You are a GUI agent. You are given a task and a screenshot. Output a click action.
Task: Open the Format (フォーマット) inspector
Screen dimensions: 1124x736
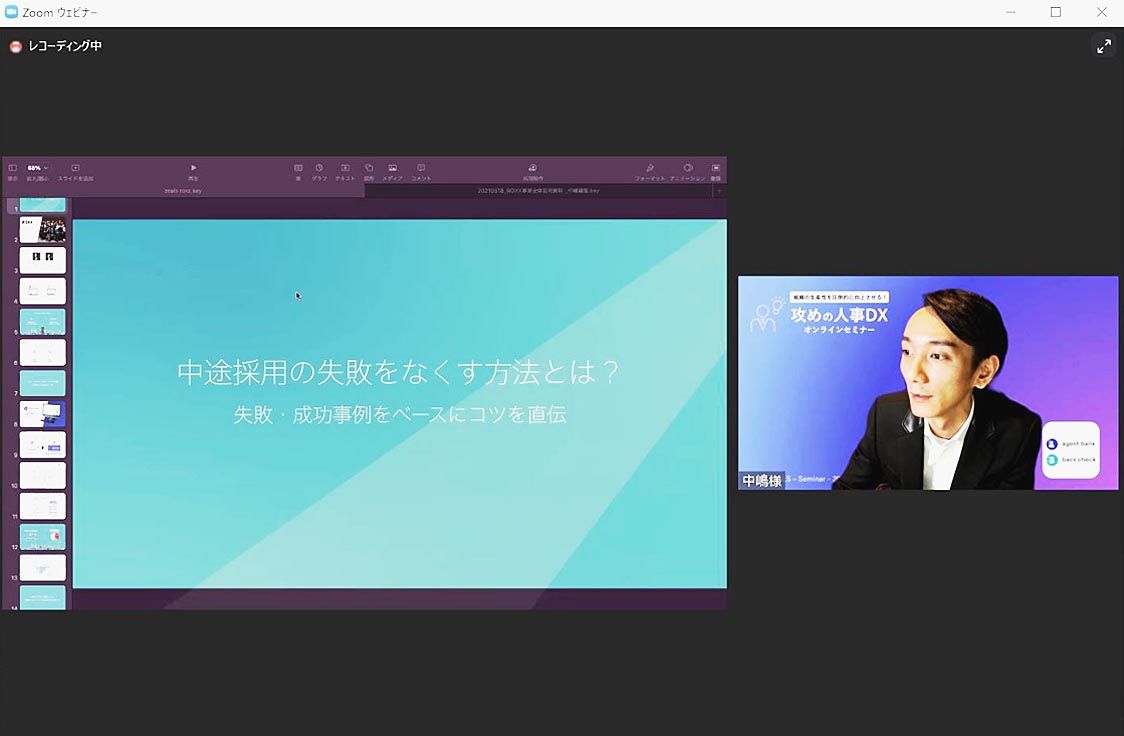[650, 168]
